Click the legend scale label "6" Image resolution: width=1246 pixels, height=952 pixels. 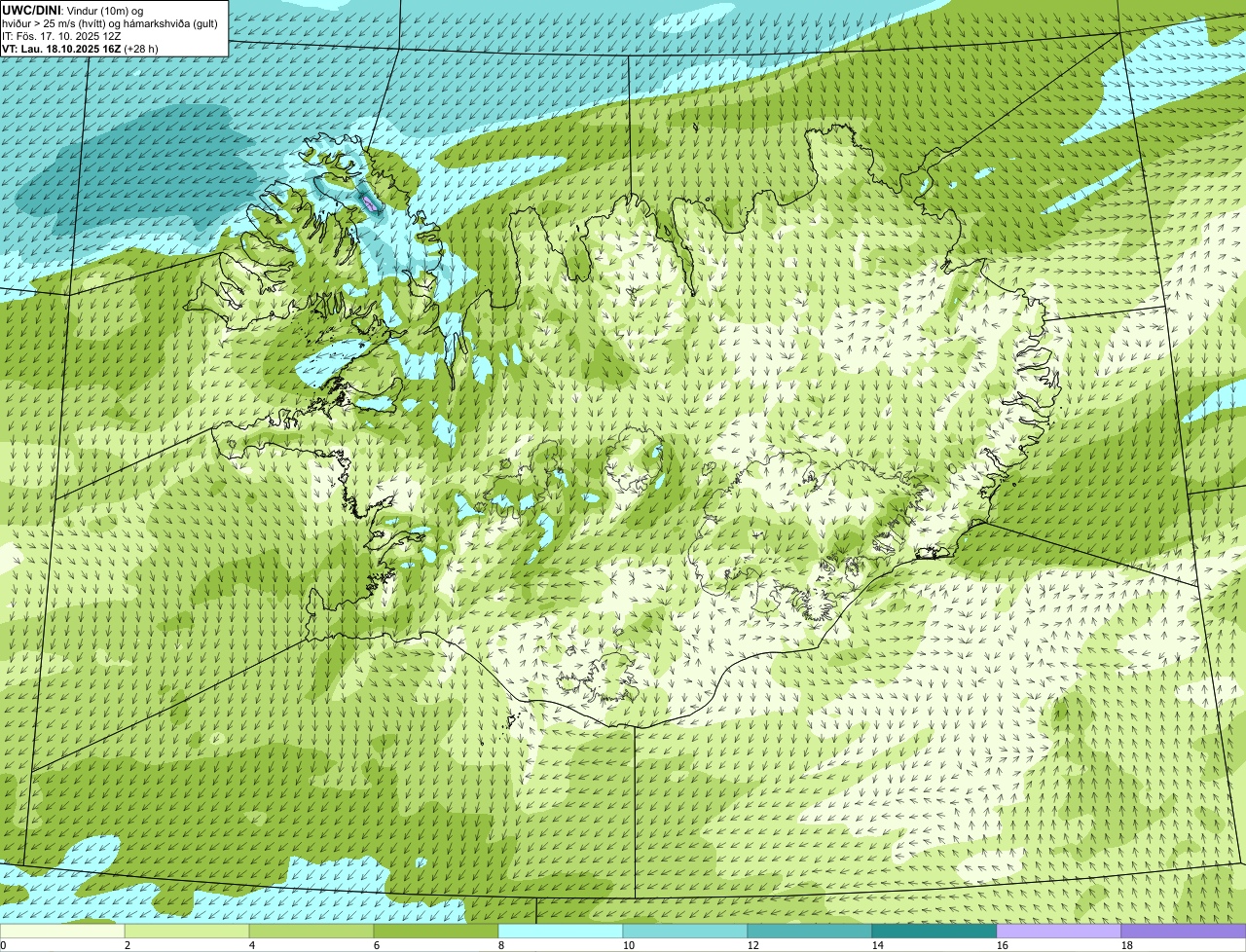(377, 945)
